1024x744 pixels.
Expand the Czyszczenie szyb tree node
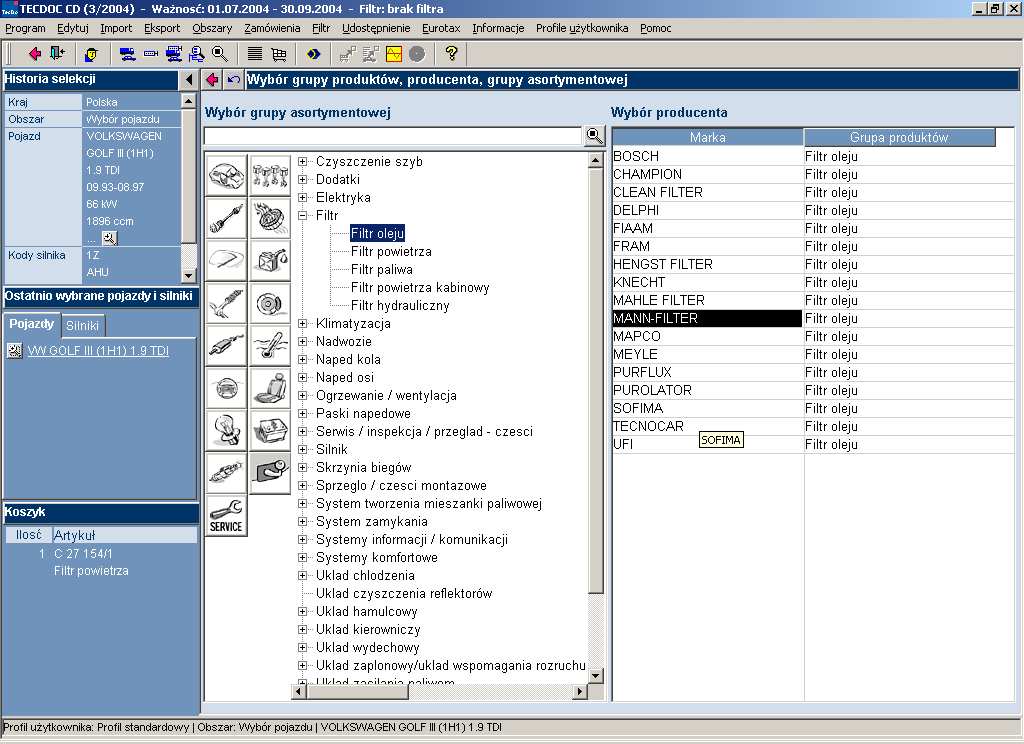pos(302,161)
